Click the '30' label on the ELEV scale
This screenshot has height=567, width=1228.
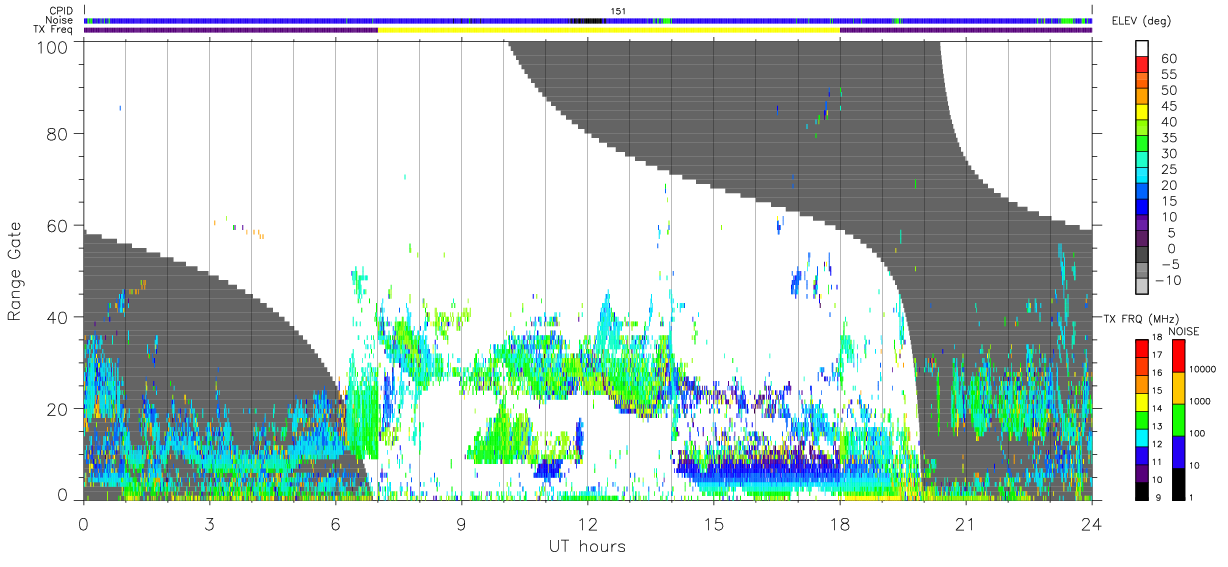1168,153
